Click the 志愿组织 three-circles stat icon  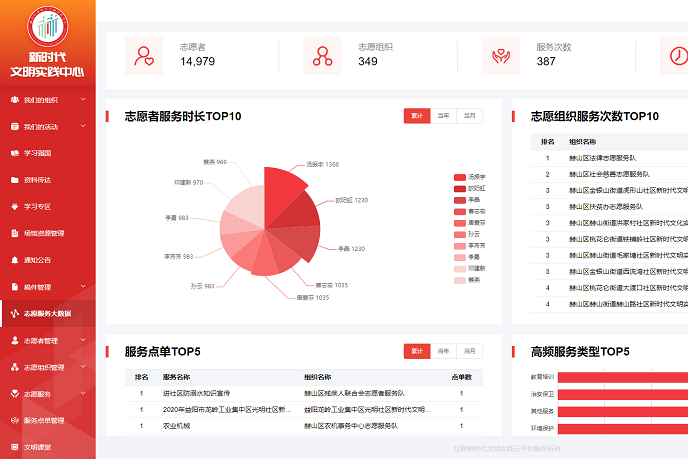pyautogui.click(x=322, y=56)
